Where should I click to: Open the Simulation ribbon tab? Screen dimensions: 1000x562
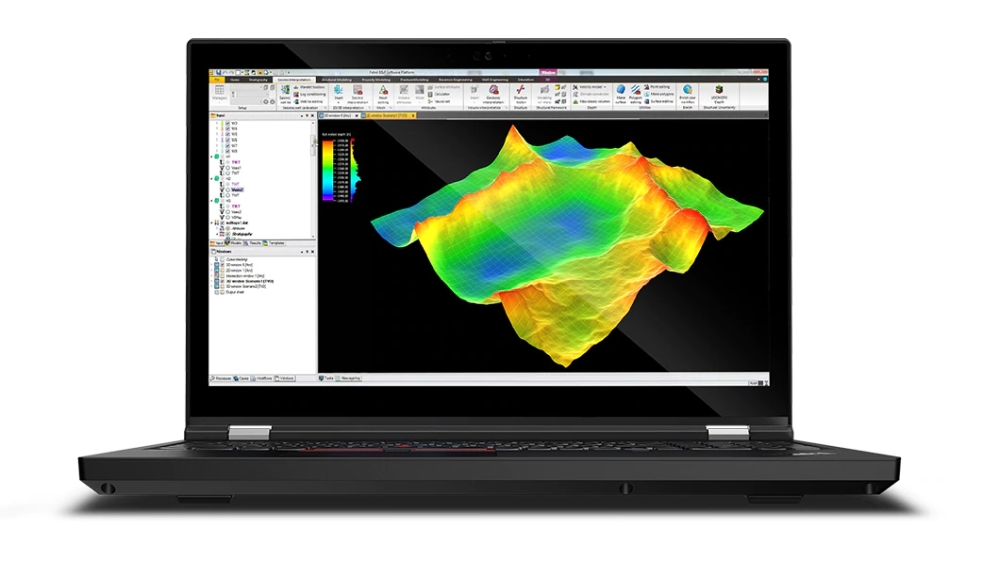(526, 80)
